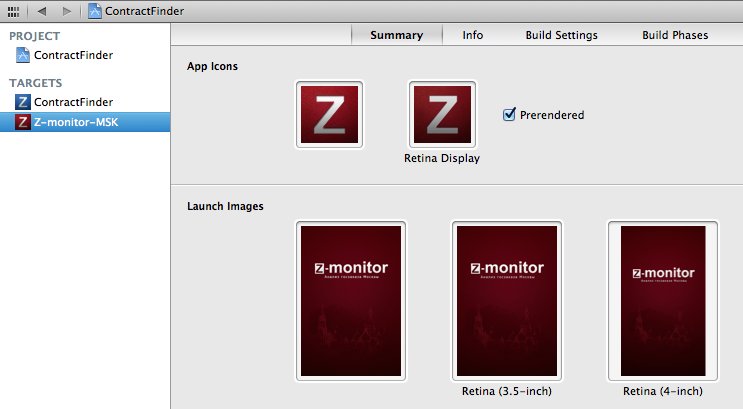Open the Info tab

tap(472, 35)
